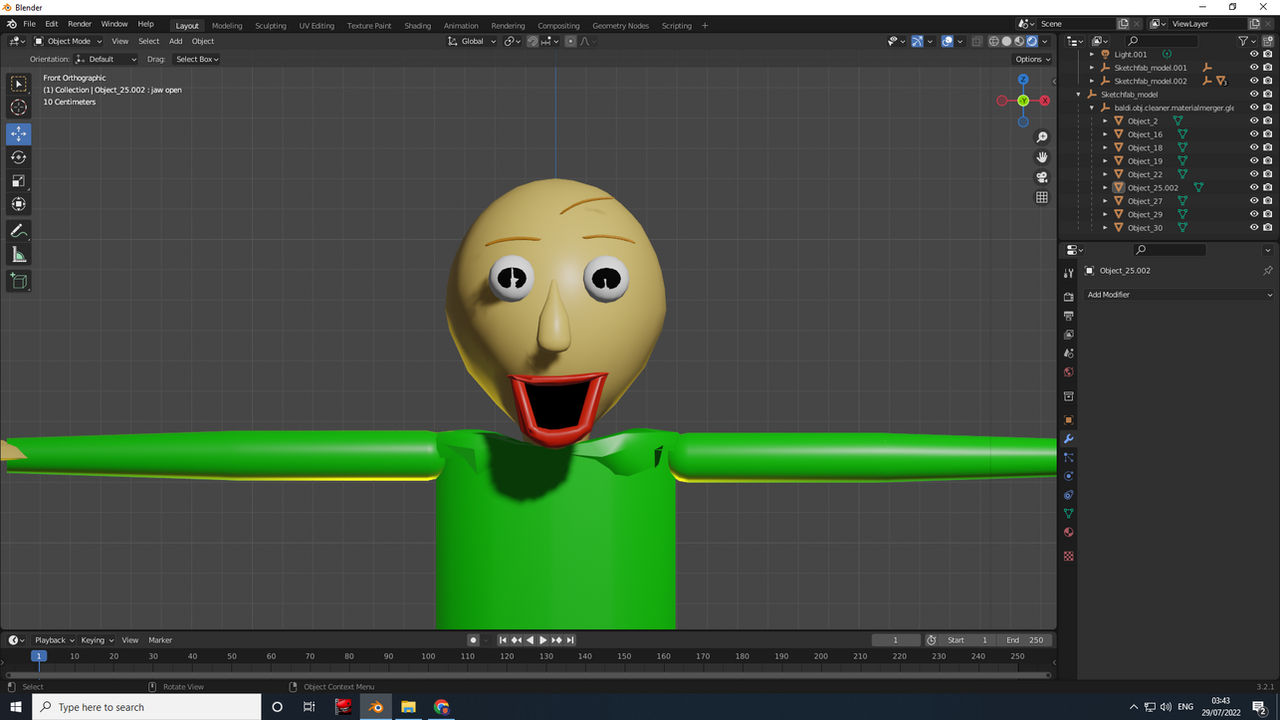The height and width of the screenshot is (720, 1280).
Task: Switch to the UV Editing workspace tab
Action: pos(317,25)
